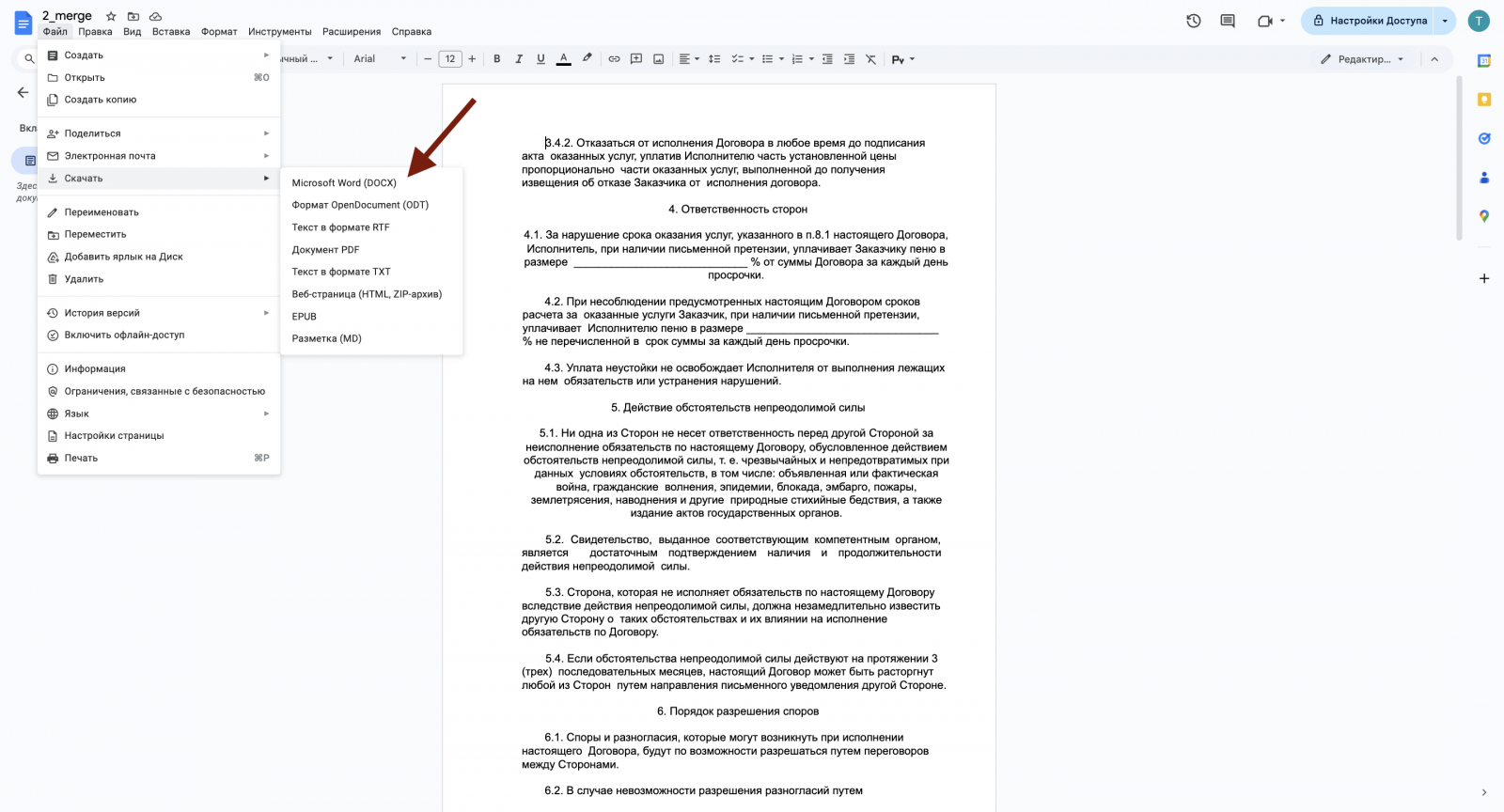Screen dimensions: 1504x812
Task: Open Настройки страницы
Action: pyautogui.click(x=159, y=436)
